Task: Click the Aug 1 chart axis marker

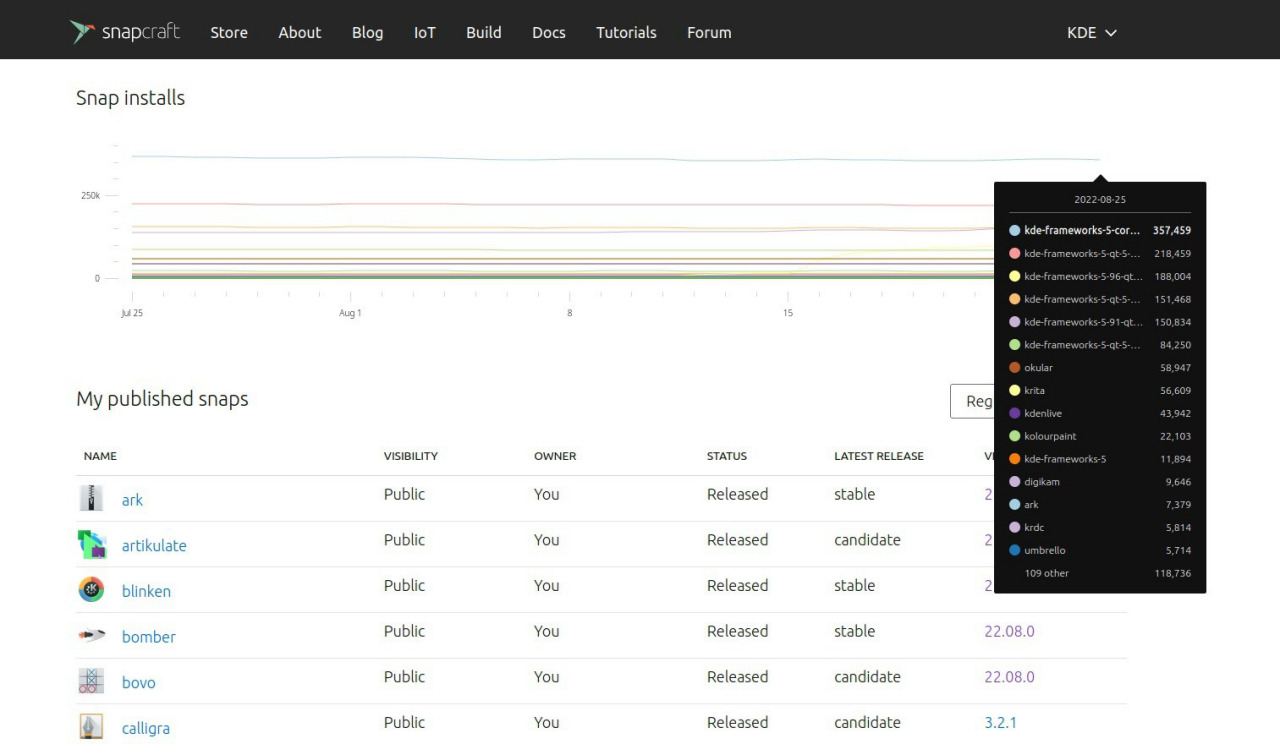Action: click(x=350, y=313)
